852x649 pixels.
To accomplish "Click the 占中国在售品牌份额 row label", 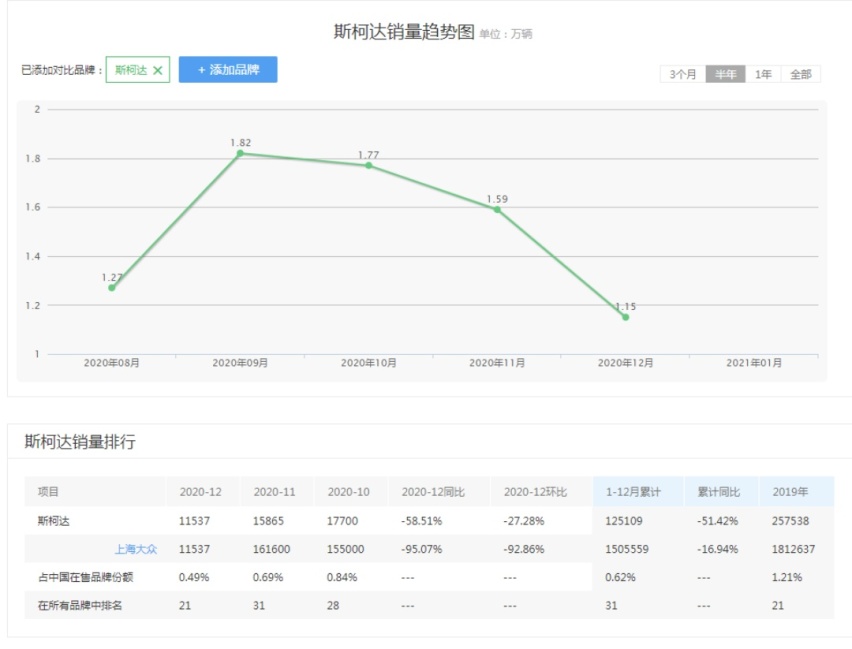I will click(85, 577).
